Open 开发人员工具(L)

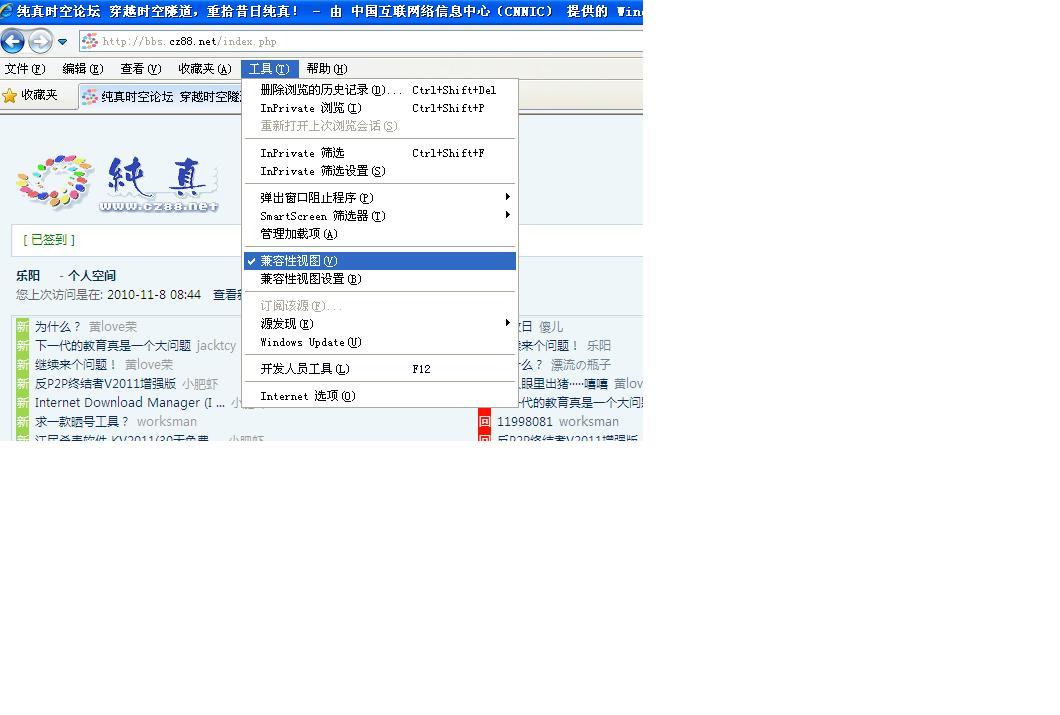pos(380,368)
